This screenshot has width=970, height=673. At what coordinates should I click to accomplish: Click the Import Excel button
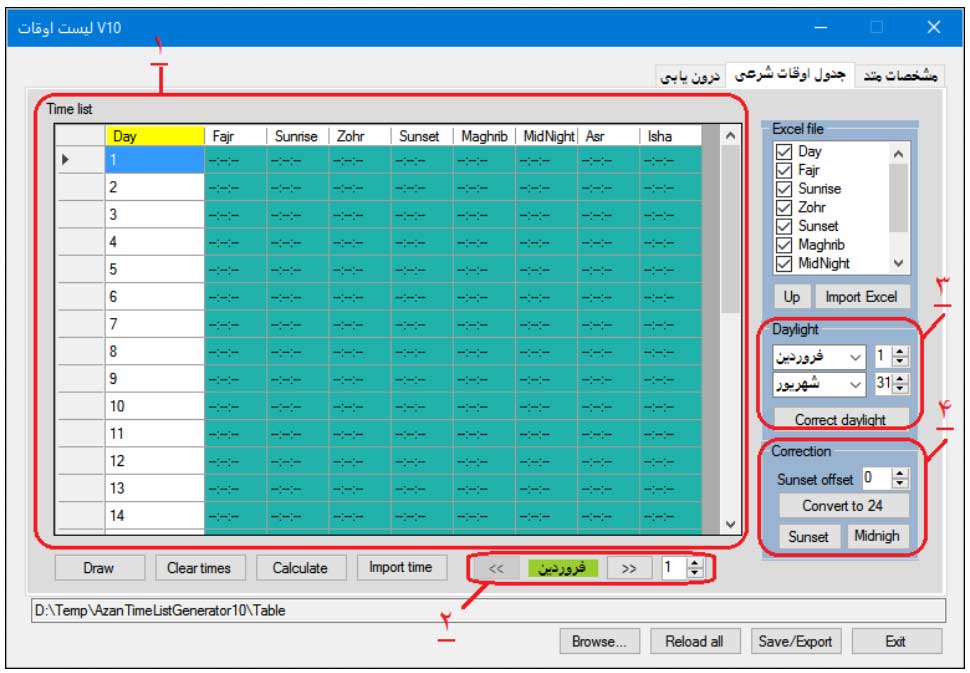861,297
